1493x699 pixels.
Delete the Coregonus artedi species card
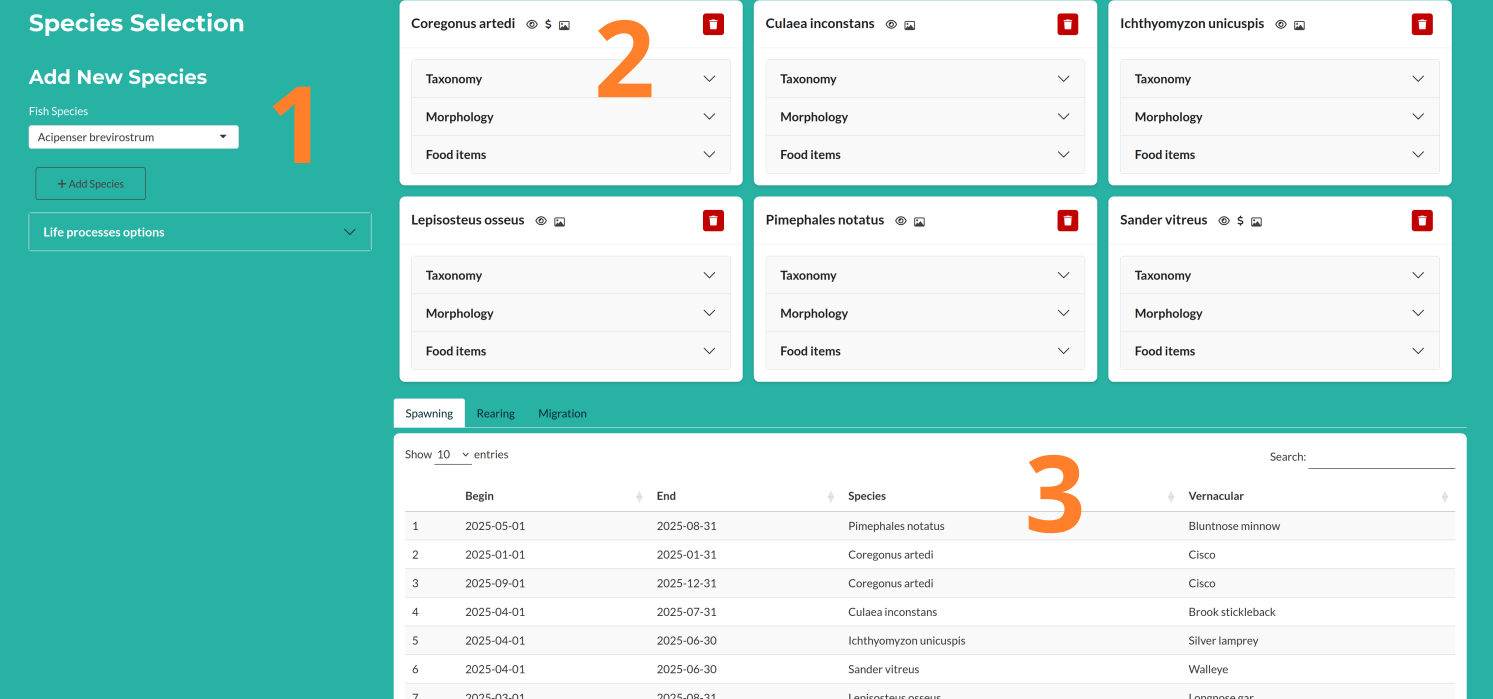pos(713,24)
